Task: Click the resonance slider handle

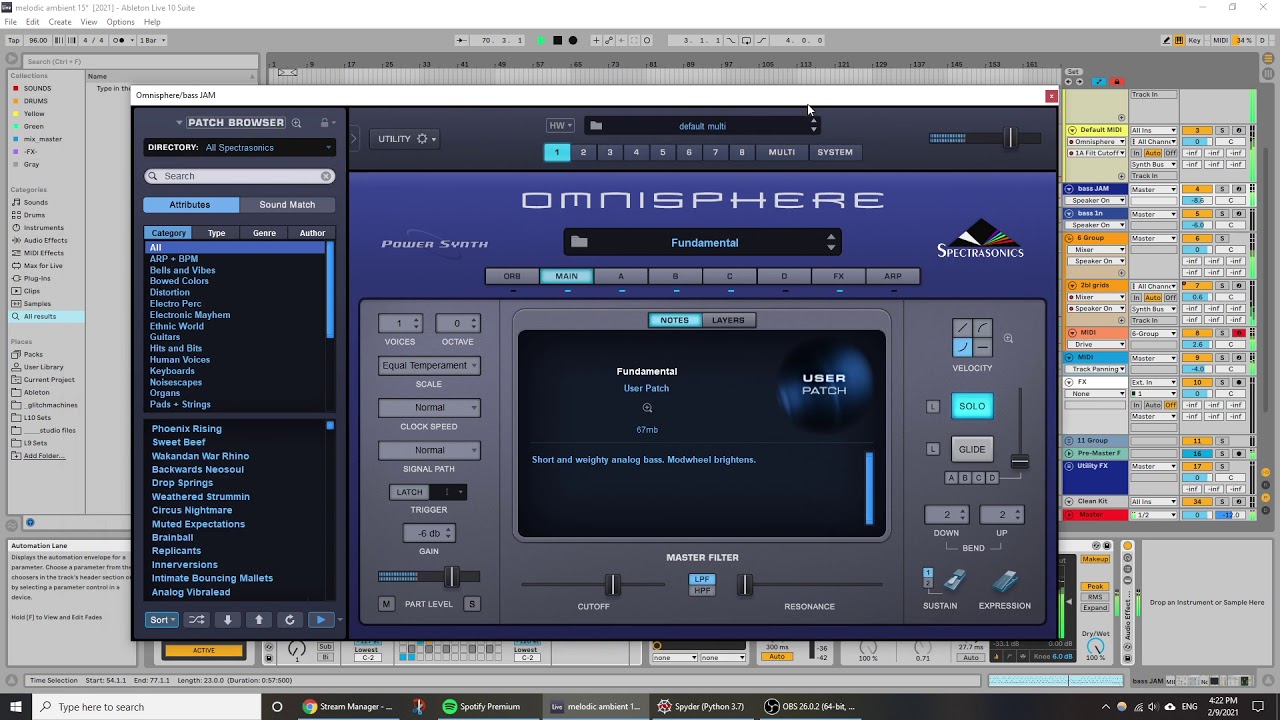Action: point(744,584)
